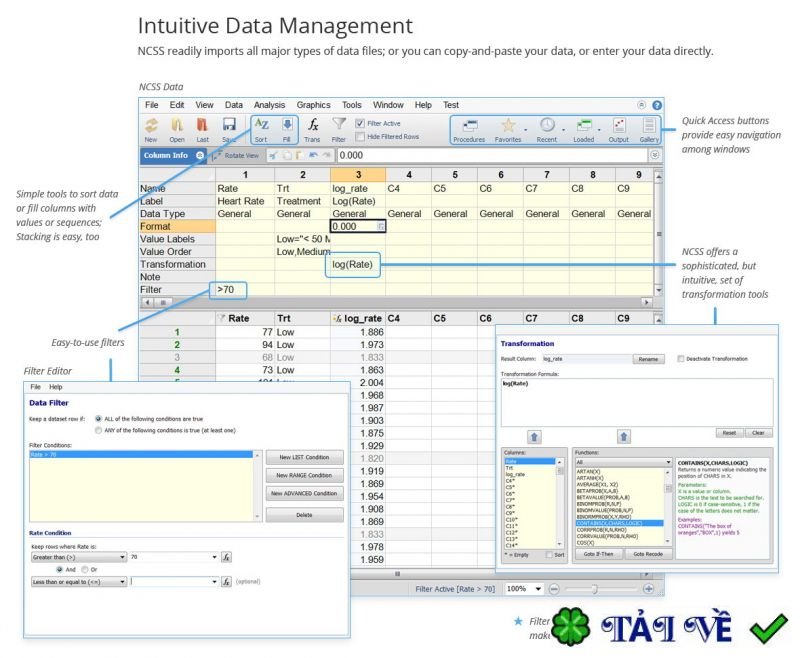This screenshot has width=800, height=658.
Task: Select ANY of the following conditions radio
Action: [x=98, y=431]
